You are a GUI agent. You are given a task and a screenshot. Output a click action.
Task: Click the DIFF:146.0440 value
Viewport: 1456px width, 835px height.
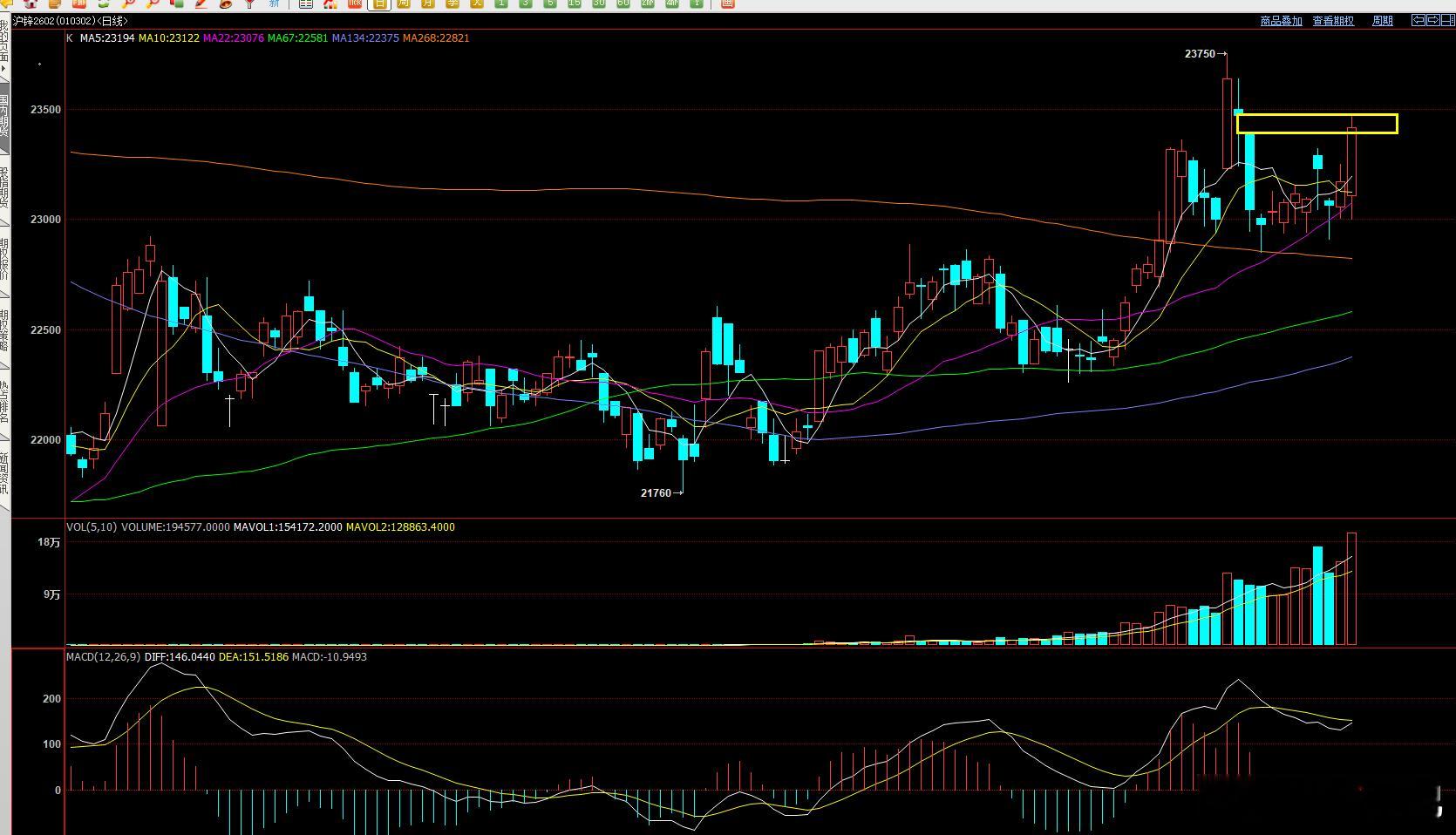tap(180, 657)
